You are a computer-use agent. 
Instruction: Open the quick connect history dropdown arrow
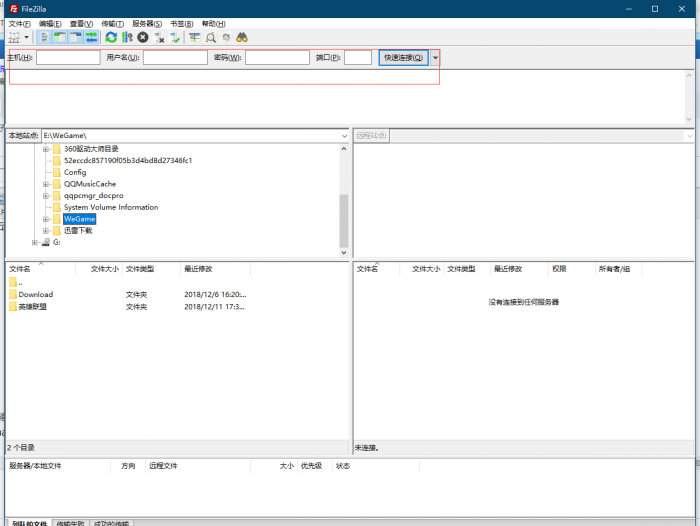point(435,58)
